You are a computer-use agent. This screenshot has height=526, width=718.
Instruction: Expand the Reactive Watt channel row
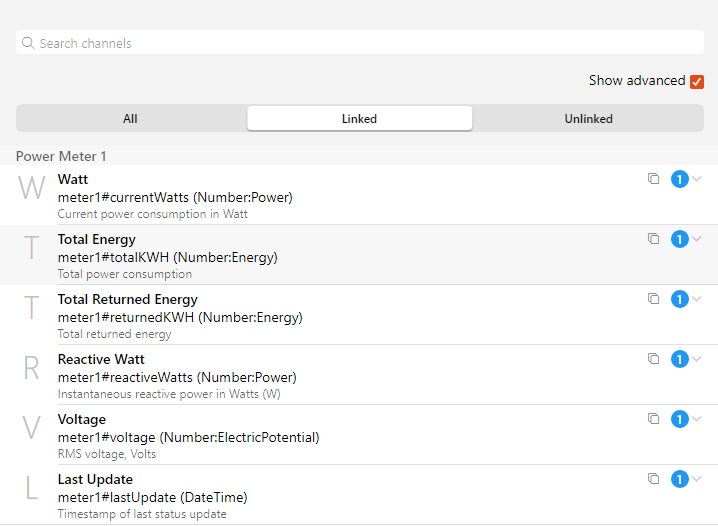pyautogui.click(x=698, y=359)
